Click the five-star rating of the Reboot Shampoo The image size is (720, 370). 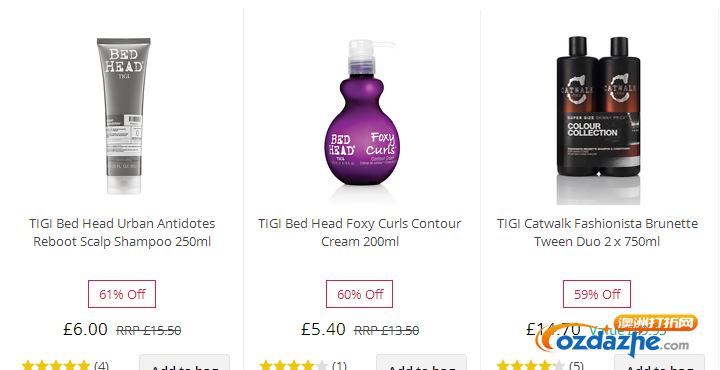click(x=56, y=365)
